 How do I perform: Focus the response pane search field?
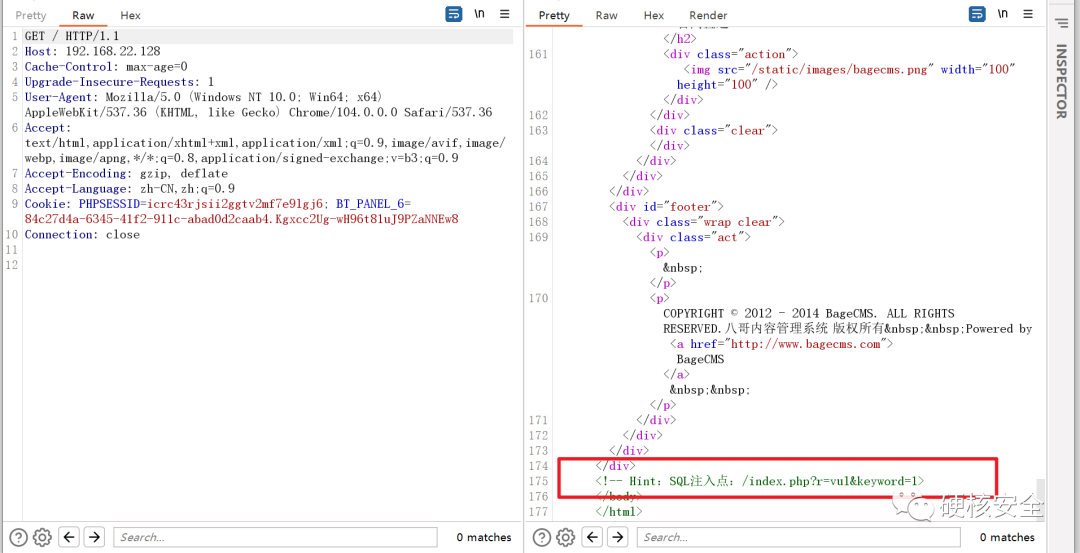(x=798, y=537)
